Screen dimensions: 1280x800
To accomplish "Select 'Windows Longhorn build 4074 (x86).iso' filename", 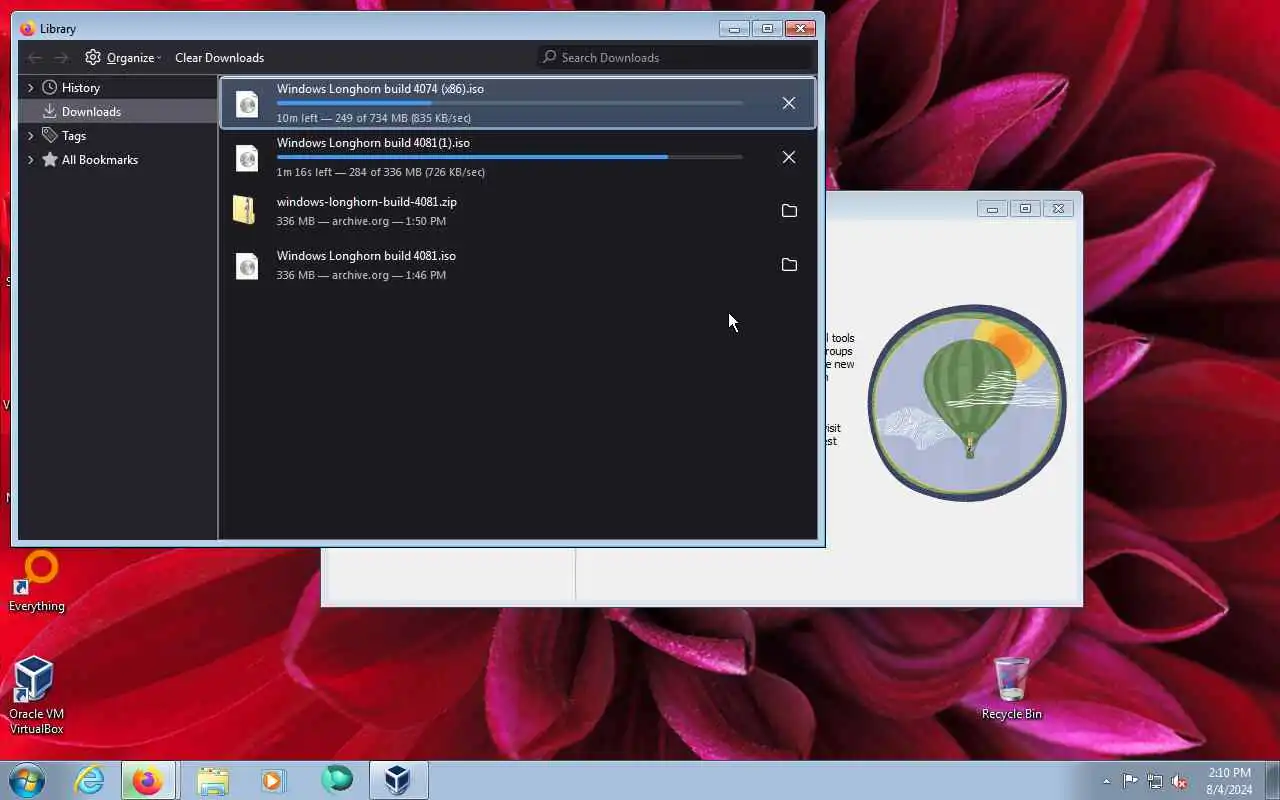I will click(380, 89).
